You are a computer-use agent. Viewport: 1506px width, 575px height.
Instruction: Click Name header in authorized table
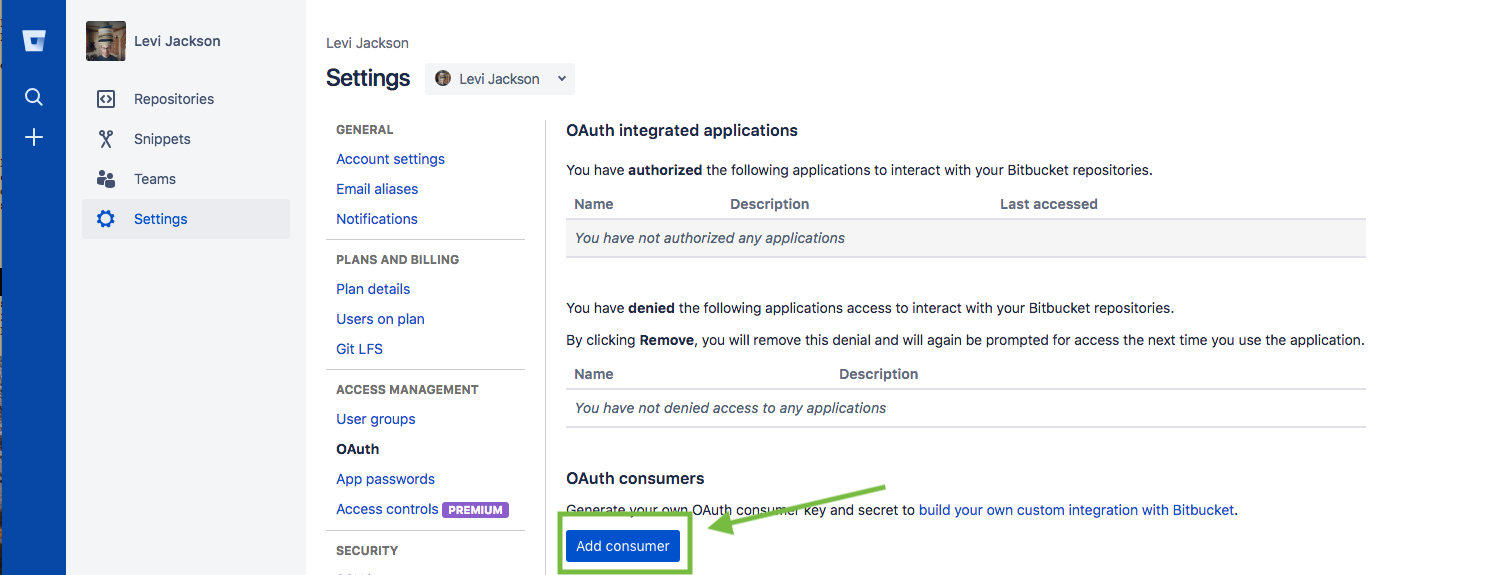[594, 204]
